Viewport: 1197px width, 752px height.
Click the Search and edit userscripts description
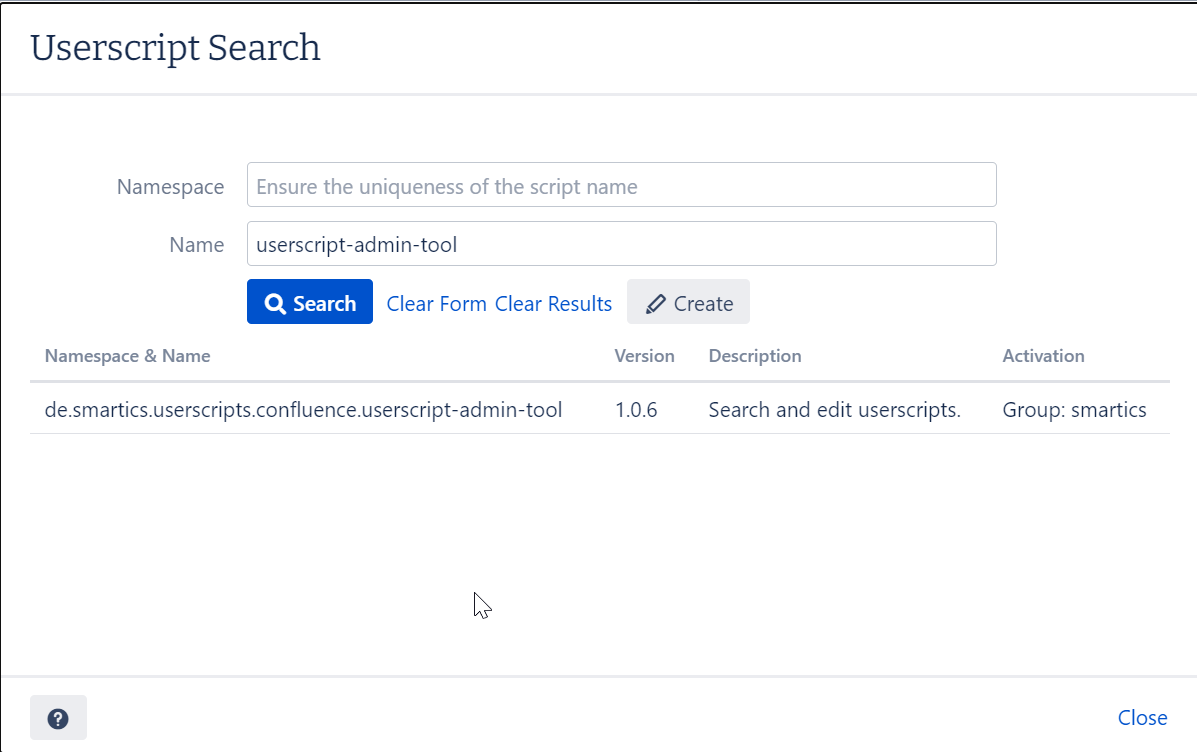tap(834, 409)
